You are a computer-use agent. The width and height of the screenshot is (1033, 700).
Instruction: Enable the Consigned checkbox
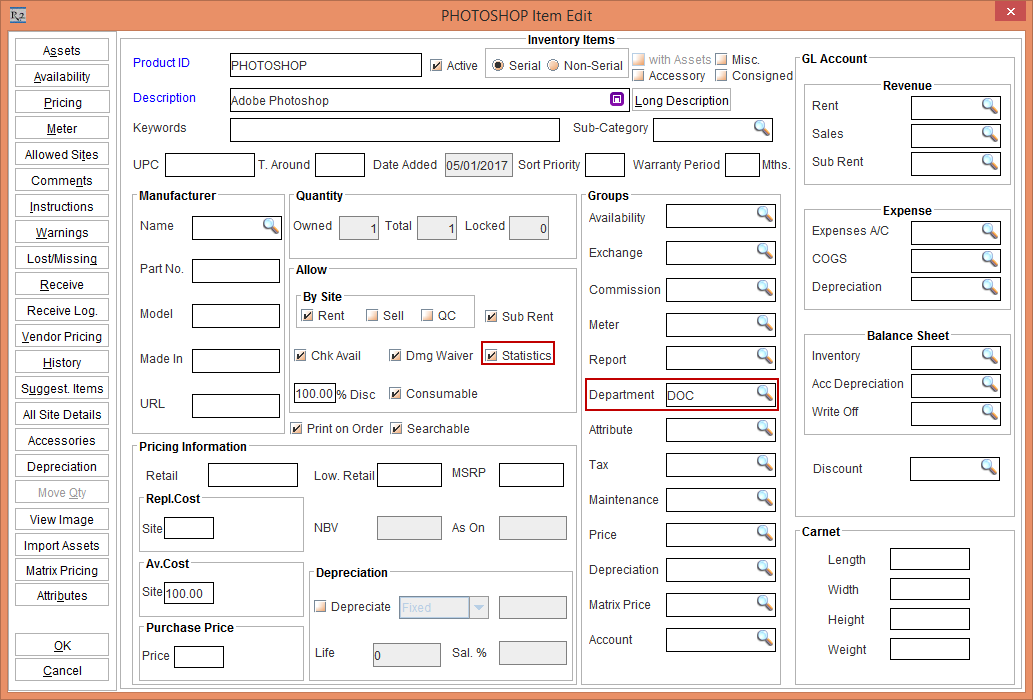(721, 76)
